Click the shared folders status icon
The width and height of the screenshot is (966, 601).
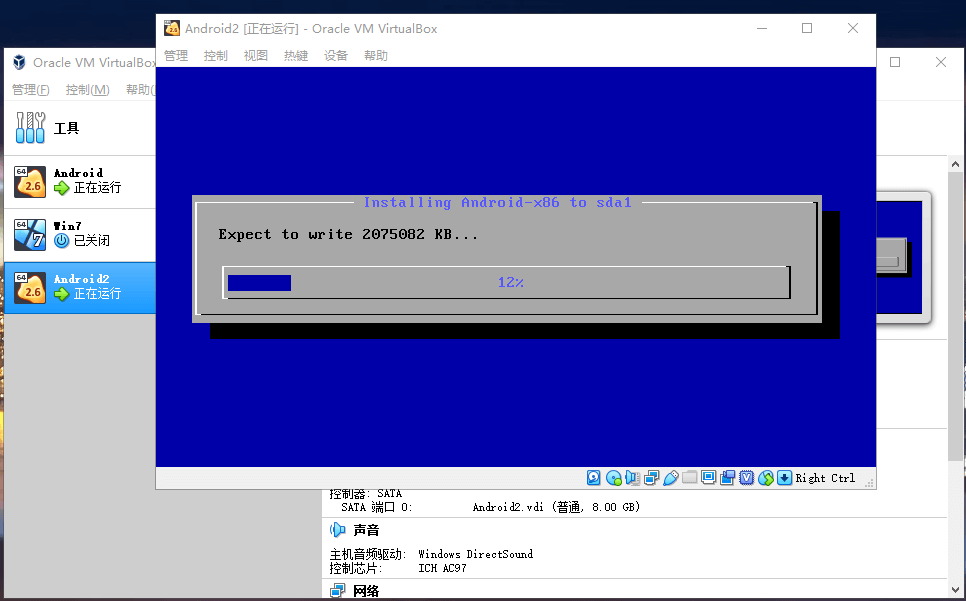click(x=690, y=478)
